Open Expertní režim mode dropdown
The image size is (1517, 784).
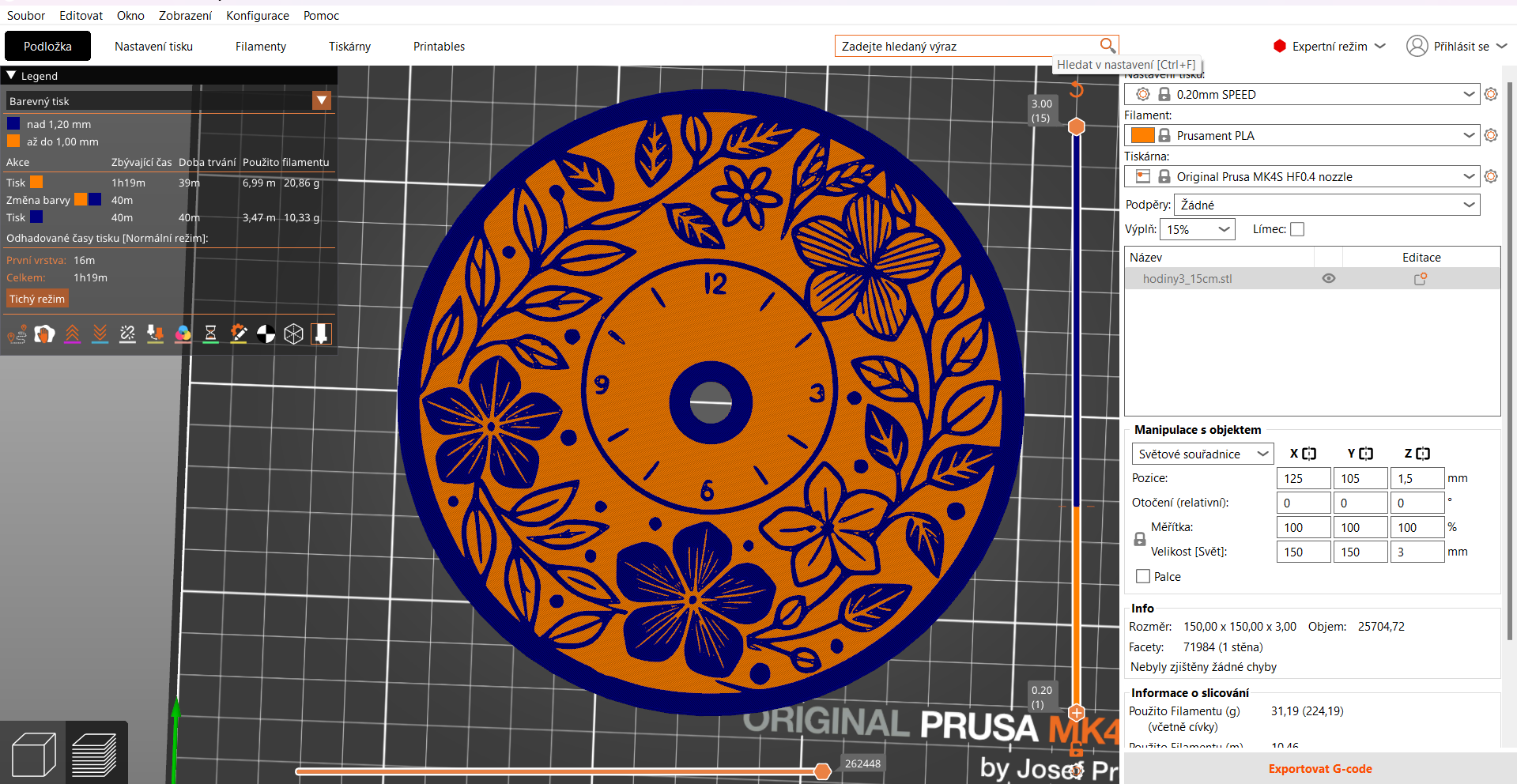(1330, 46)
